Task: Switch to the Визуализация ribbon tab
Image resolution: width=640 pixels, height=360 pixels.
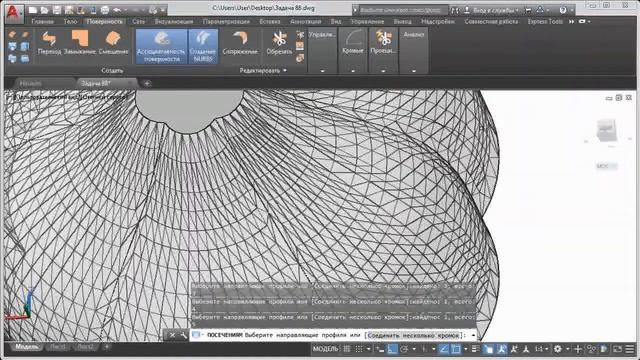Action: (x=174, y=21)
